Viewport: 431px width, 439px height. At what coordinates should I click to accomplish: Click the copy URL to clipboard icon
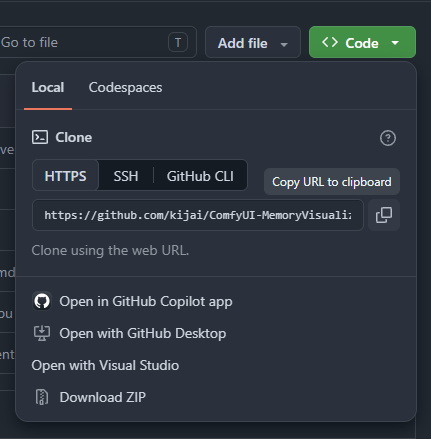tap(384, 215)
